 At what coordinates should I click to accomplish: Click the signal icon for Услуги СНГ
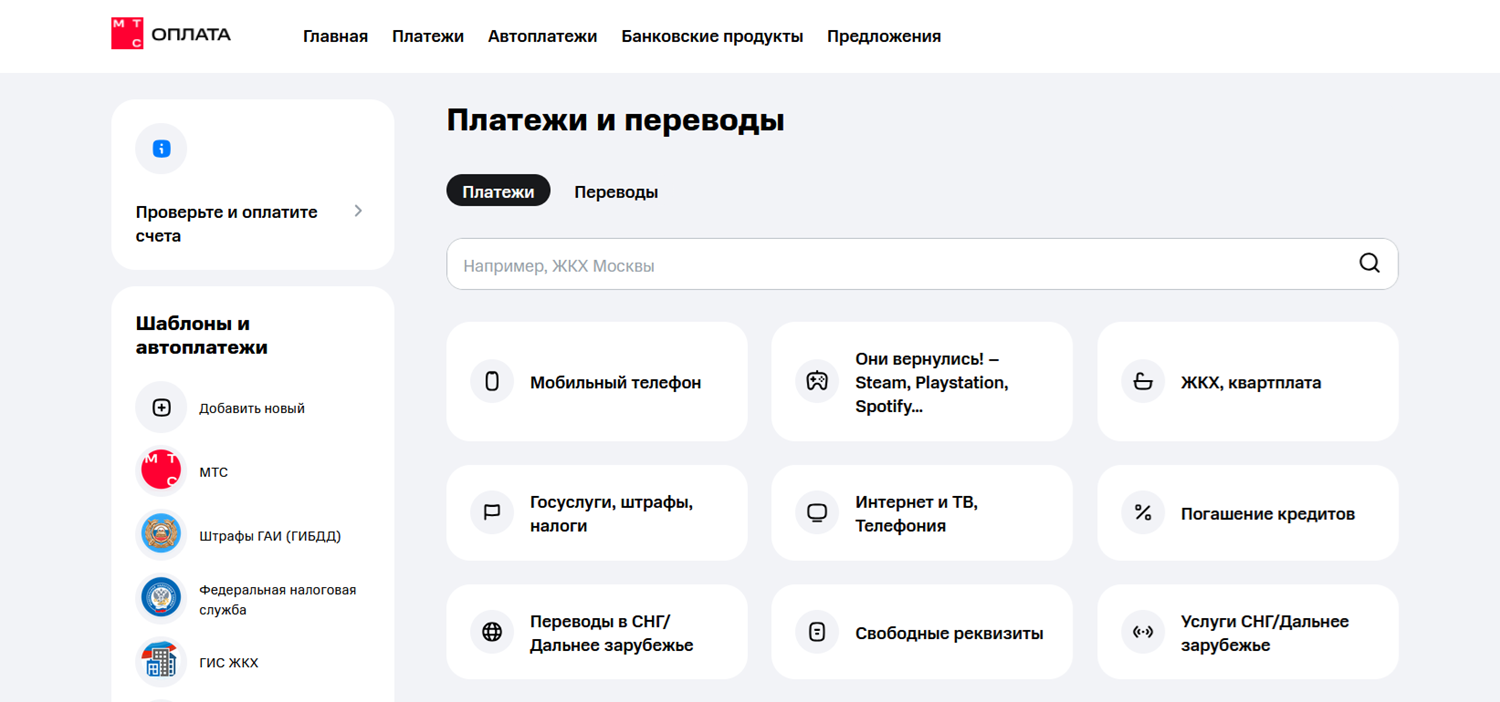[1143, 632]
